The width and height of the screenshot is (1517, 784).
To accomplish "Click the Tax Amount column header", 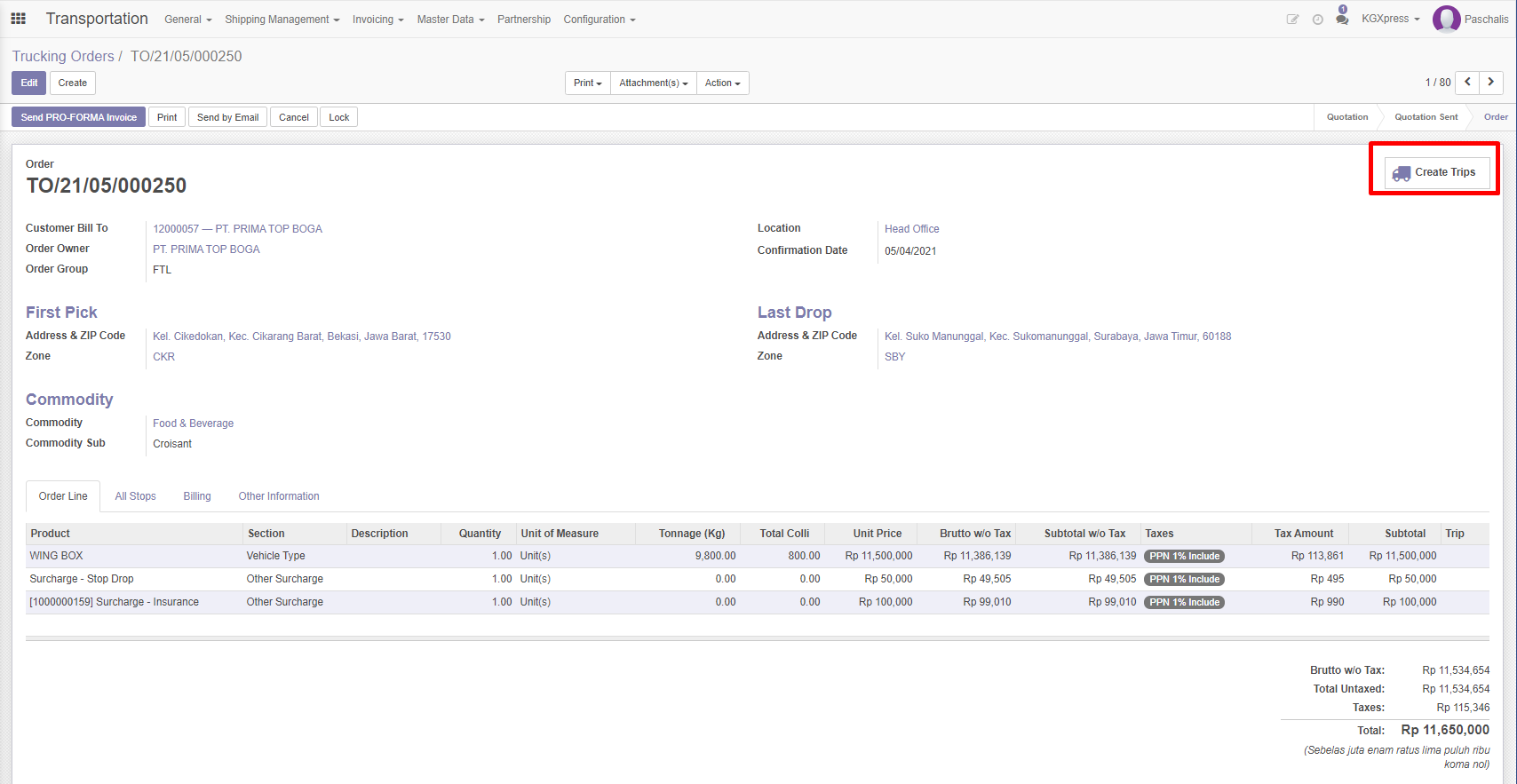I will (1300, 534).
